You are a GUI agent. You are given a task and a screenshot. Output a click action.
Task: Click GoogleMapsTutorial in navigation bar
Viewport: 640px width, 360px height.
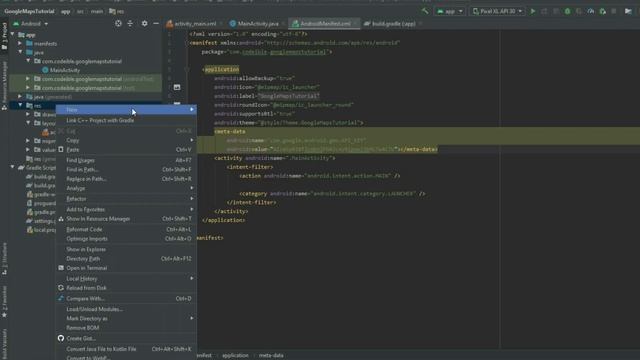29,11
